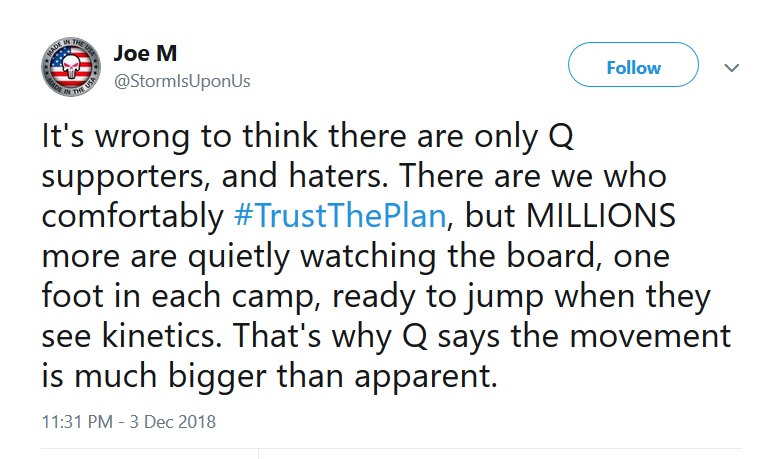The image size is (783, 459).
Task: Expand the tweet options chevron arrow
Action: tap(731, 67)
